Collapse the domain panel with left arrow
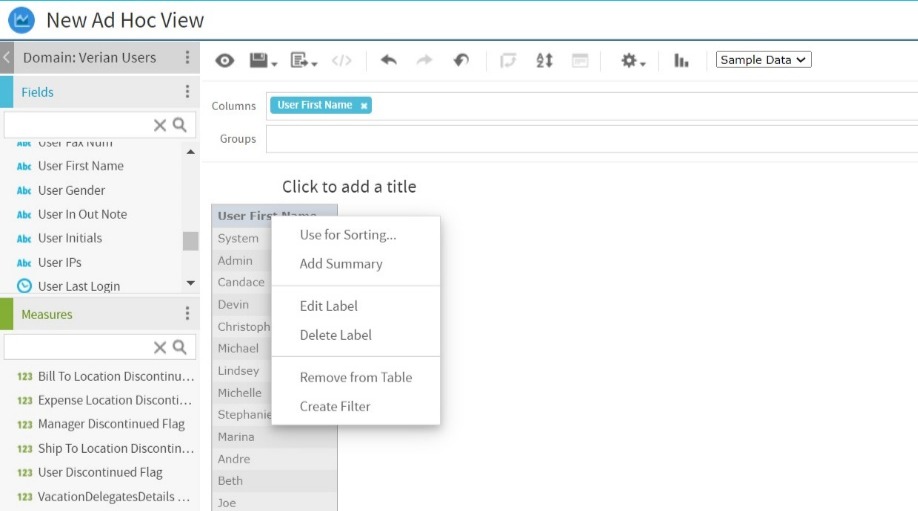 [x=6, y=57]
